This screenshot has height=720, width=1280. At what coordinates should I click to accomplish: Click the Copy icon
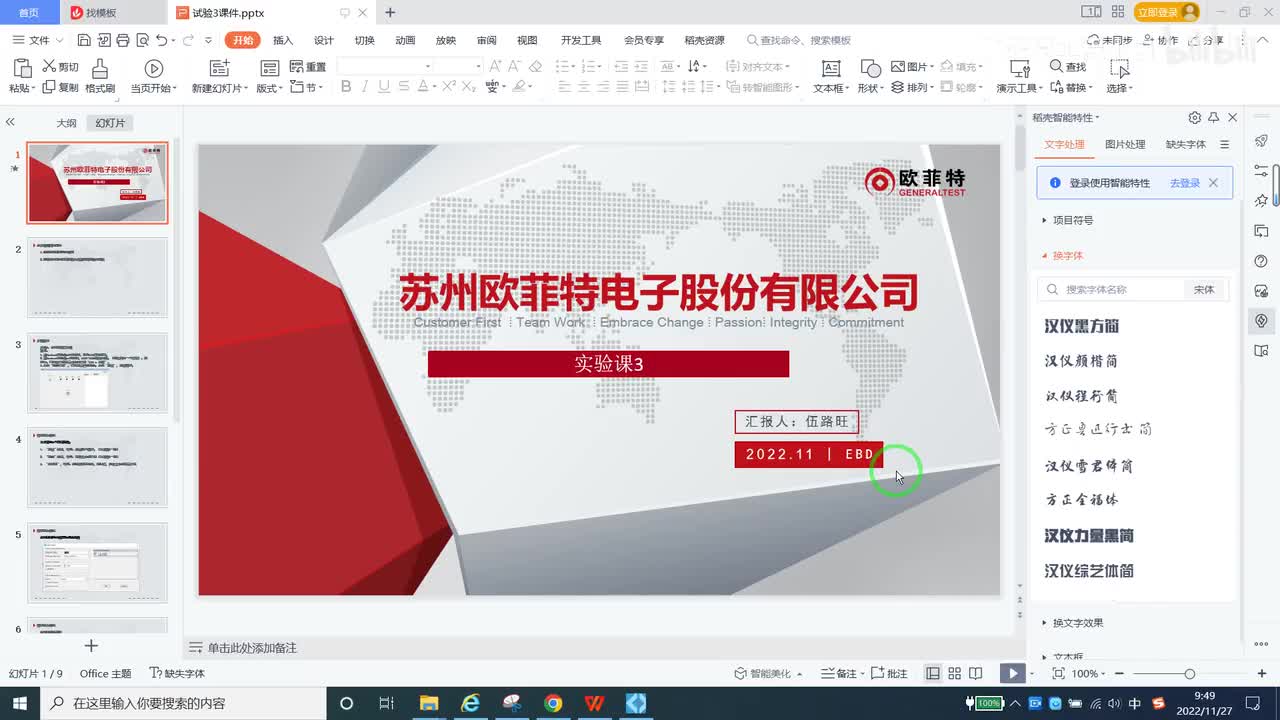(48, 87)
